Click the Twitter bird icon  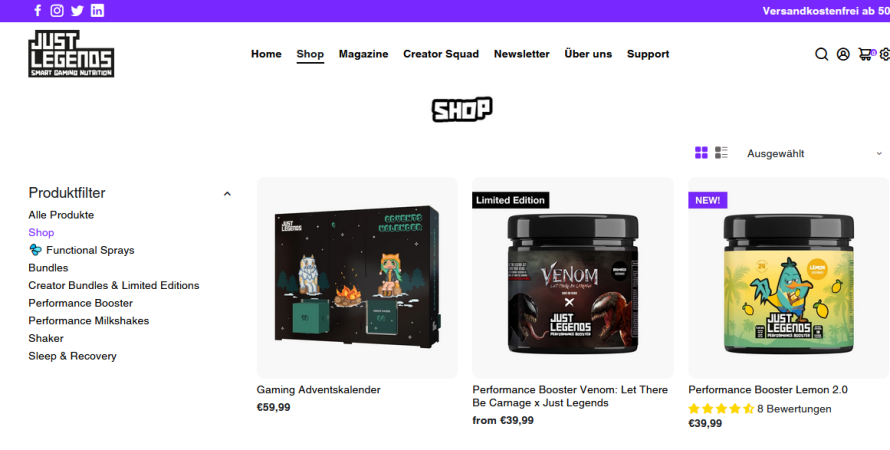click(x=77, y=10)
